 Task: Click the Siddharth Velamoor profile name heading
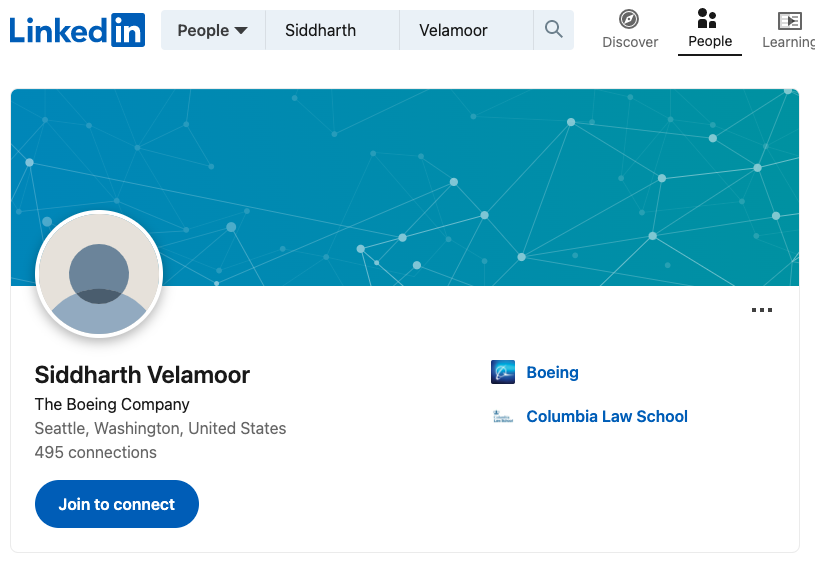pos(142,375)
